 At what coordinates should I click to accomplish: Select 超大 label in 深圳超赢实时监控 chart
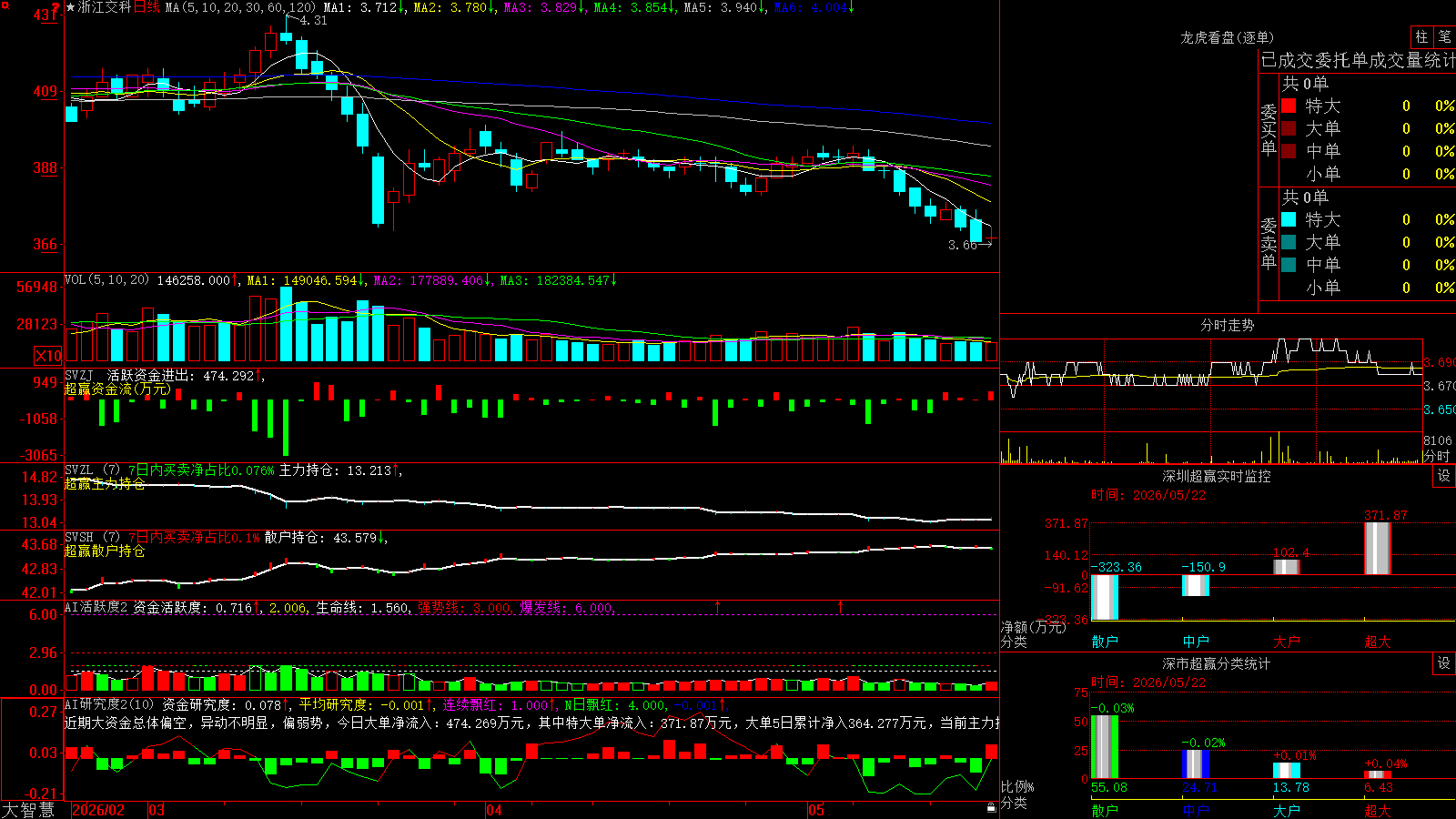click(1378, 642)
